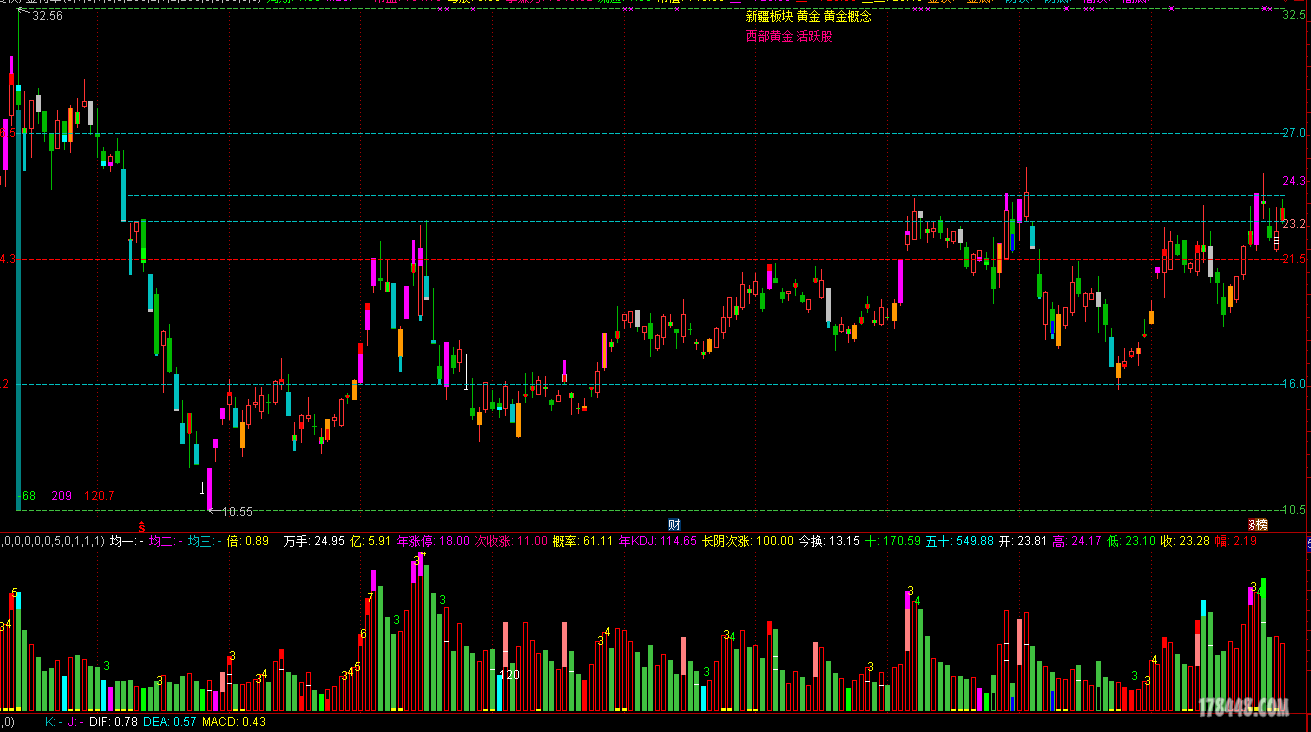1311x732 pixels.
Task: Open the 西部黄金 stock name label
Action: (769, 36)
